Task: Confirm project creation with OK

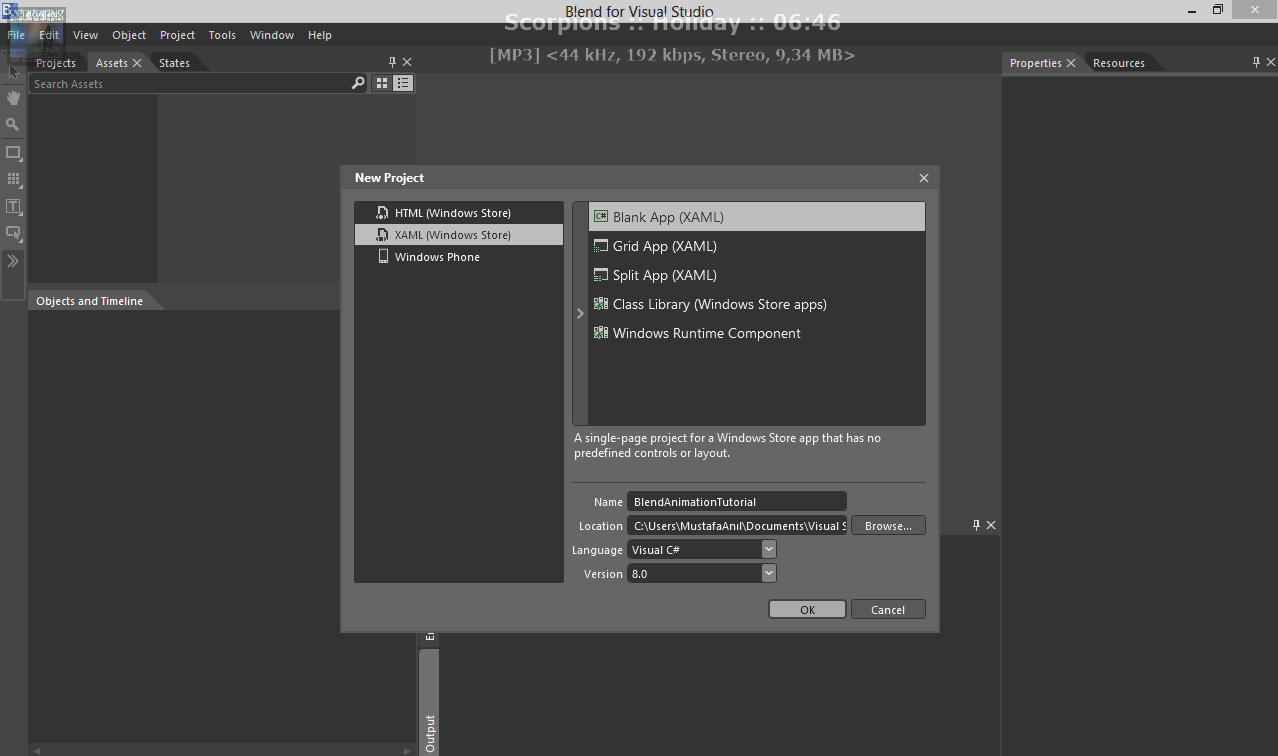Action: pyautogui.click(x=806, y=609)
